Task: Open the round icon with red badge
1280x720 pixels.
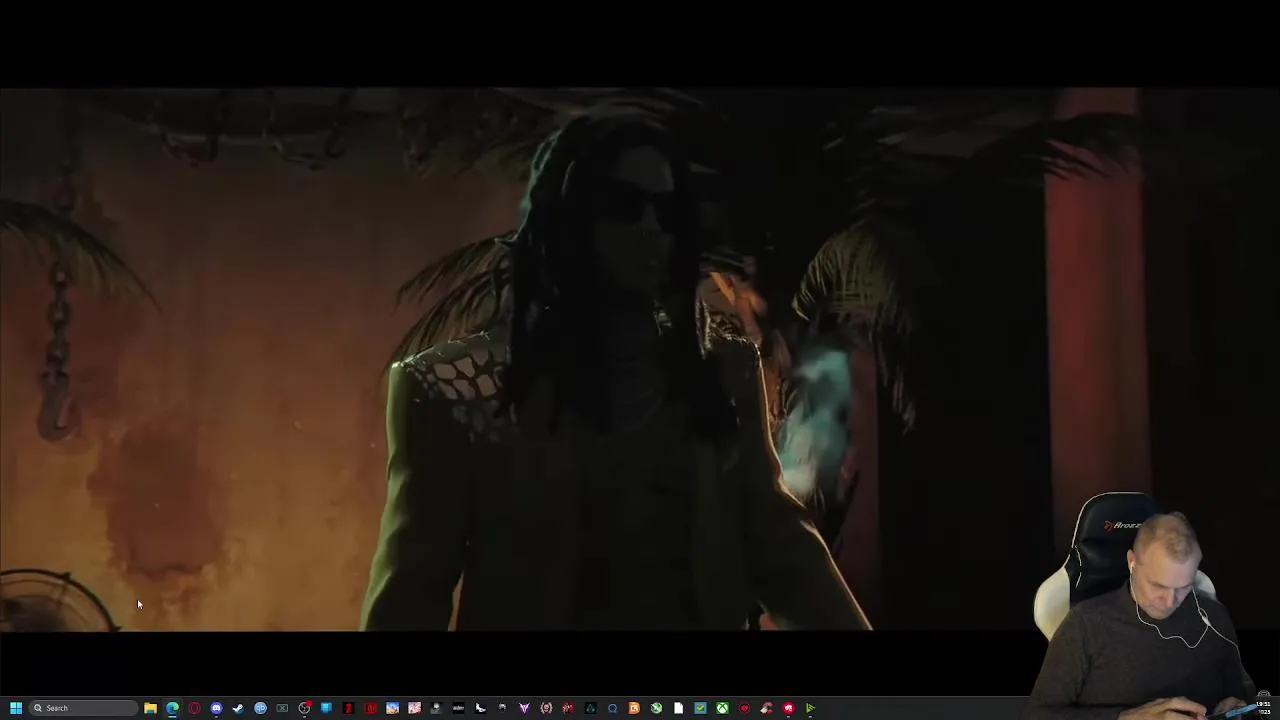Action: (x=304, y=708)
